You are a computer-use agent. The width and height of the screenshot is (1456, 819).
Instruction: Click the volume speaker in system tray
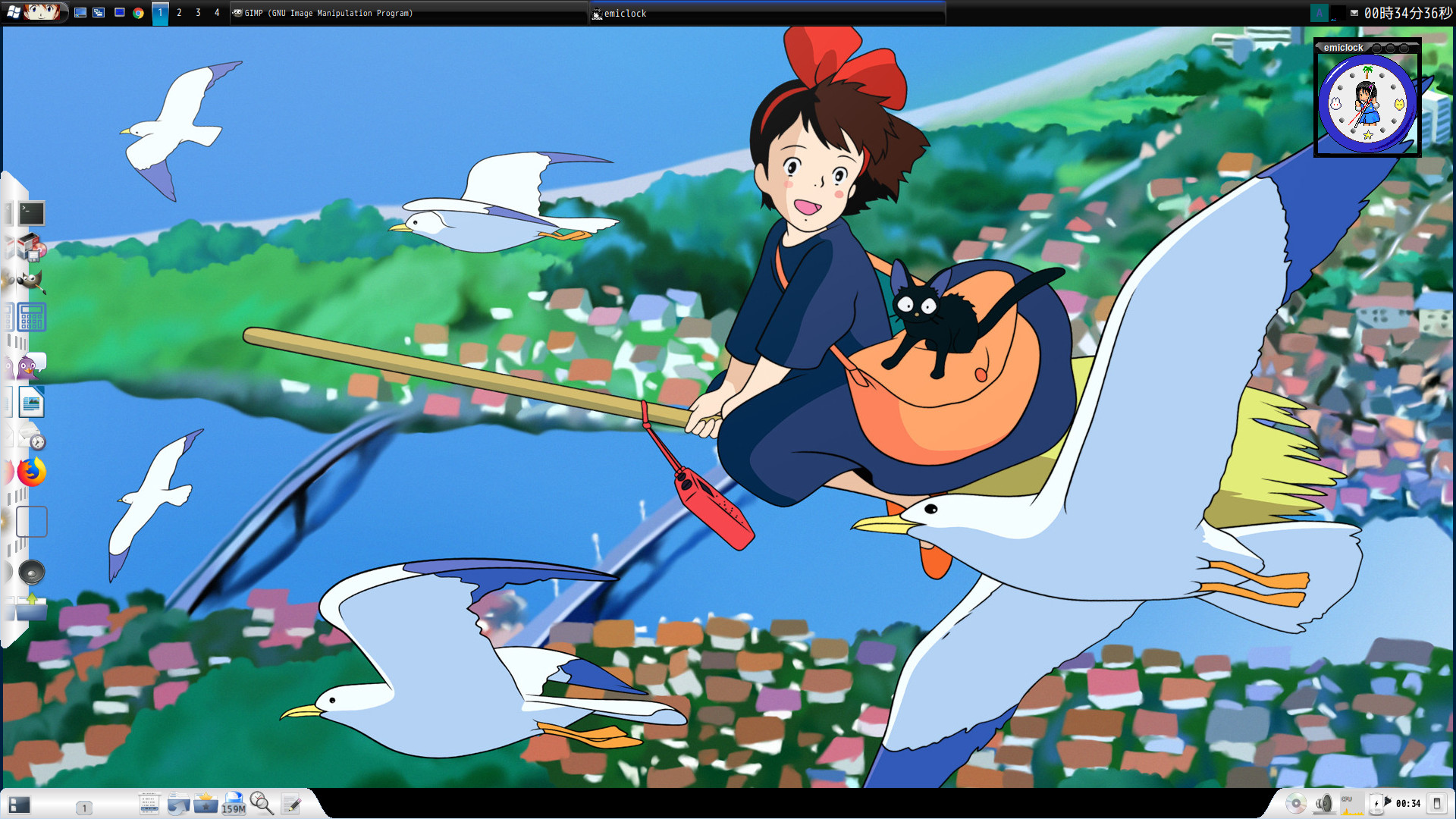point(1323,803)
